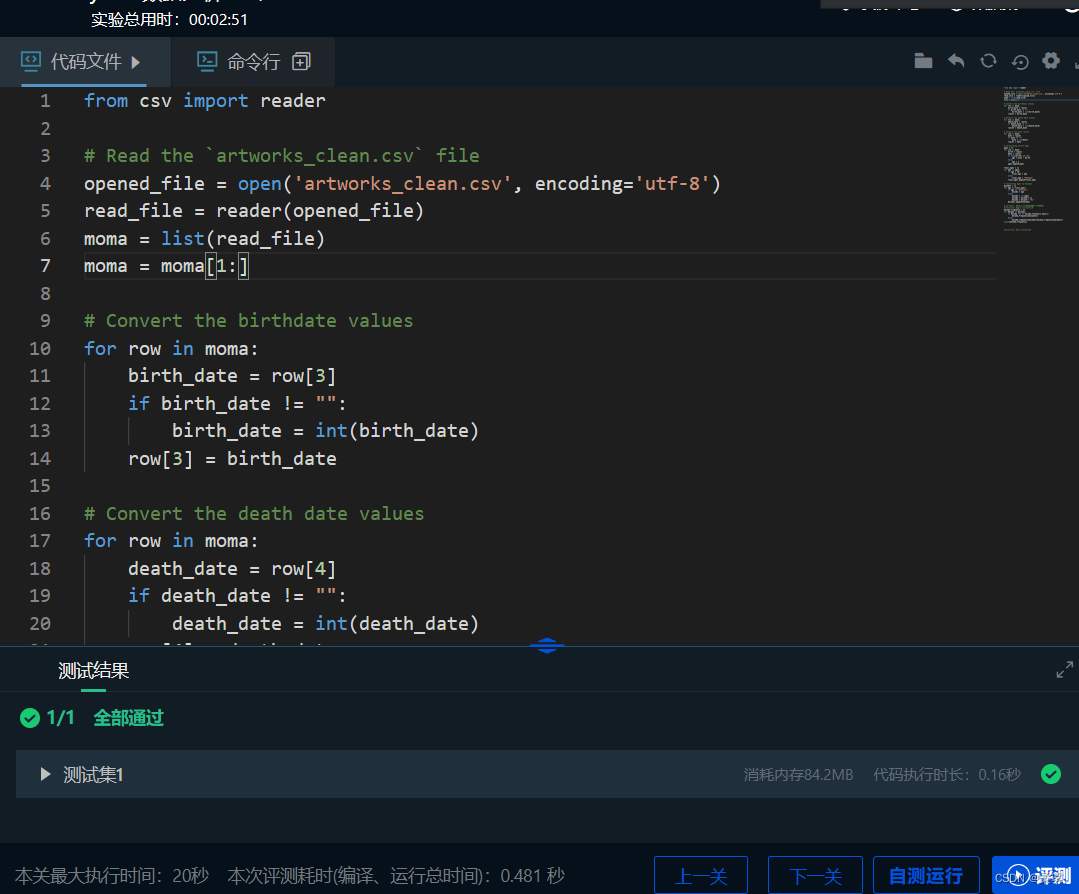Expand the 测试集1 results entry
The height and width of the screenshot is (894, 1079).
click(44, 773)
